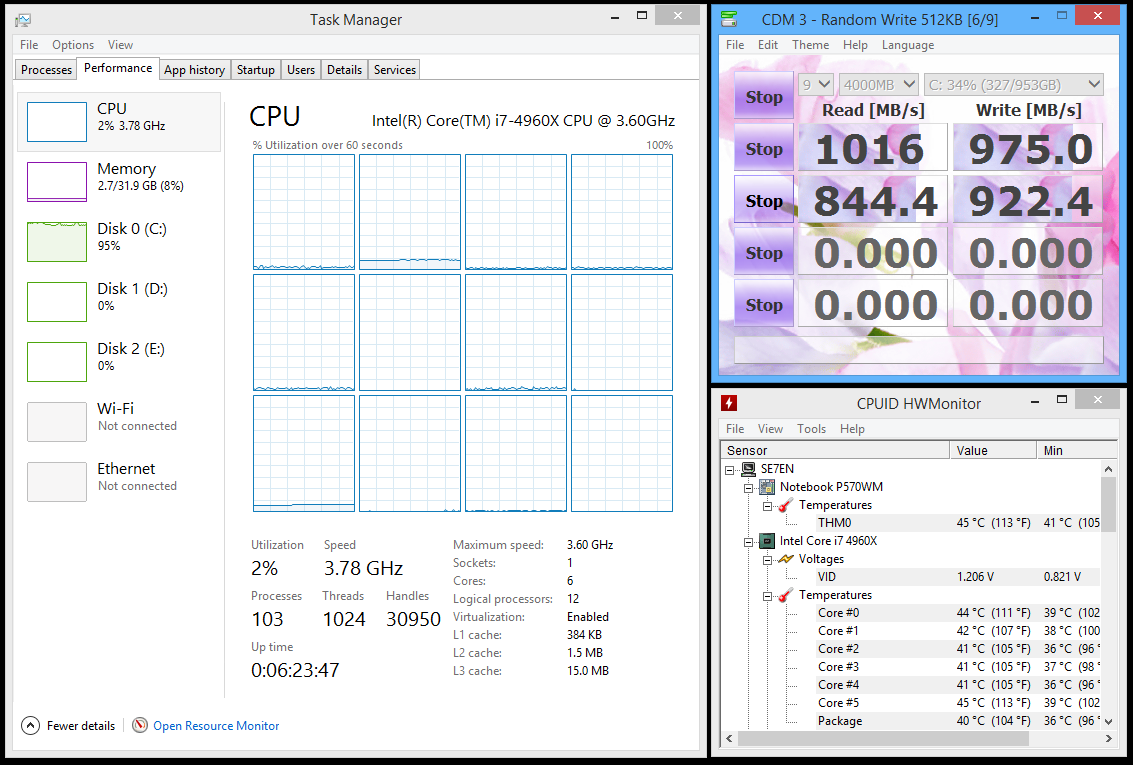
Task: Click thermometer icon above the Core #0 row
Action: 785,595
